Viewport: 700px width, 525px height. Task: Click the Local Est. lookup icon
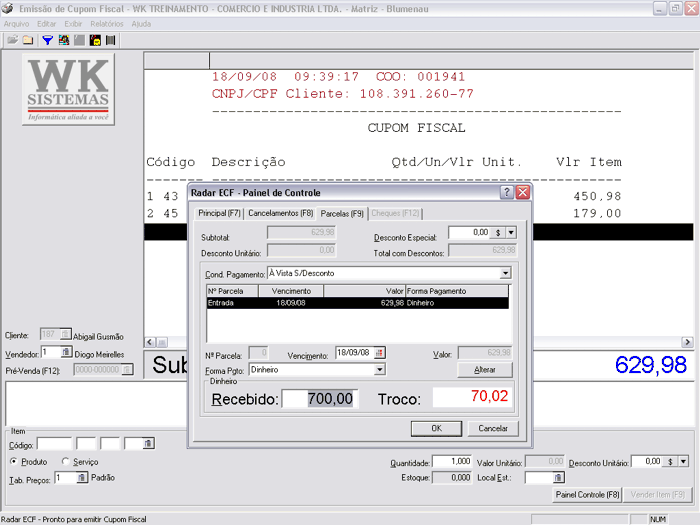click(x=559, y=478)
